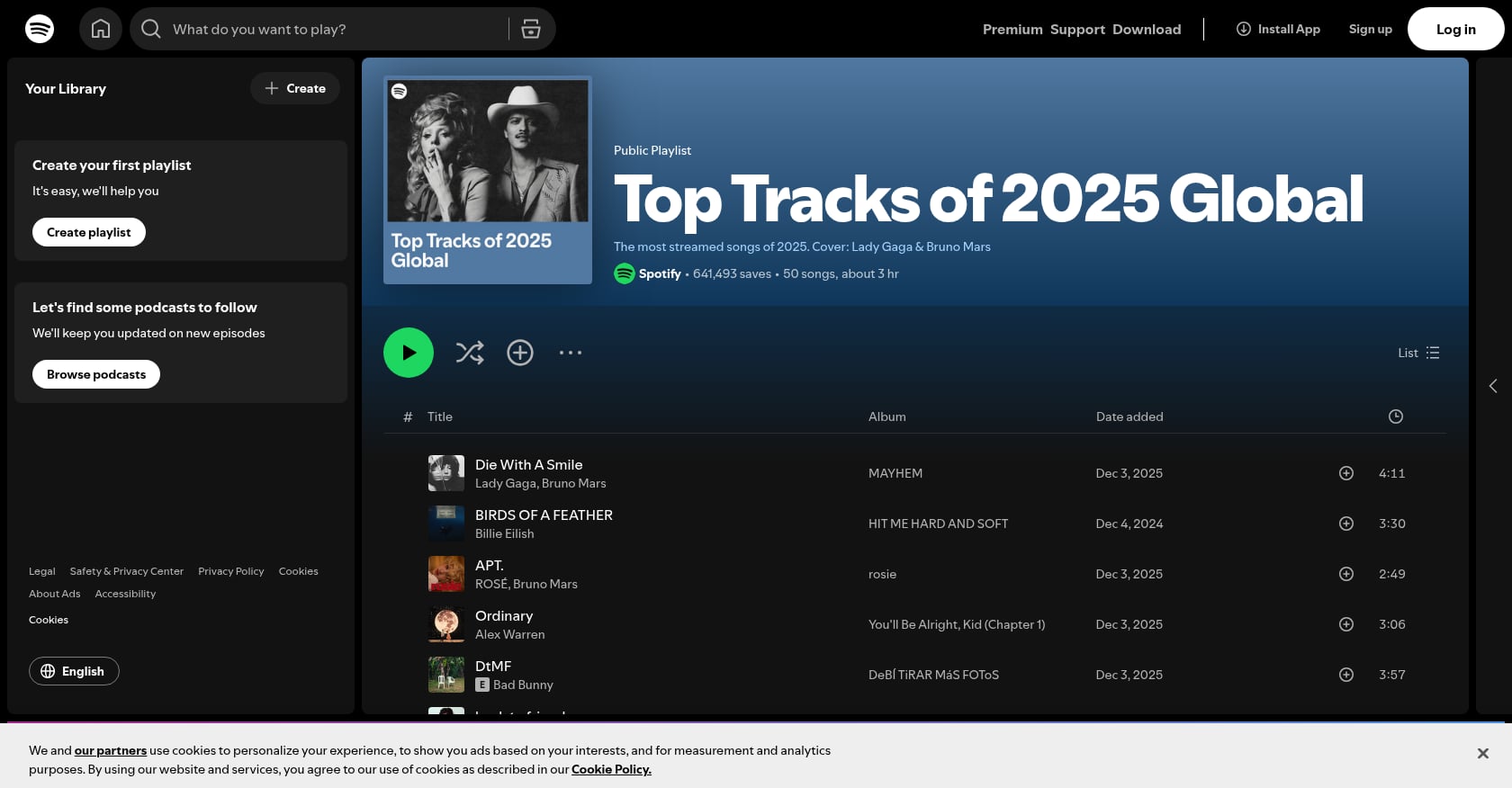Screen dimensions: 1512x788
Task: Click the Spotify logo in top bar
Action: (x=40, y=29)
